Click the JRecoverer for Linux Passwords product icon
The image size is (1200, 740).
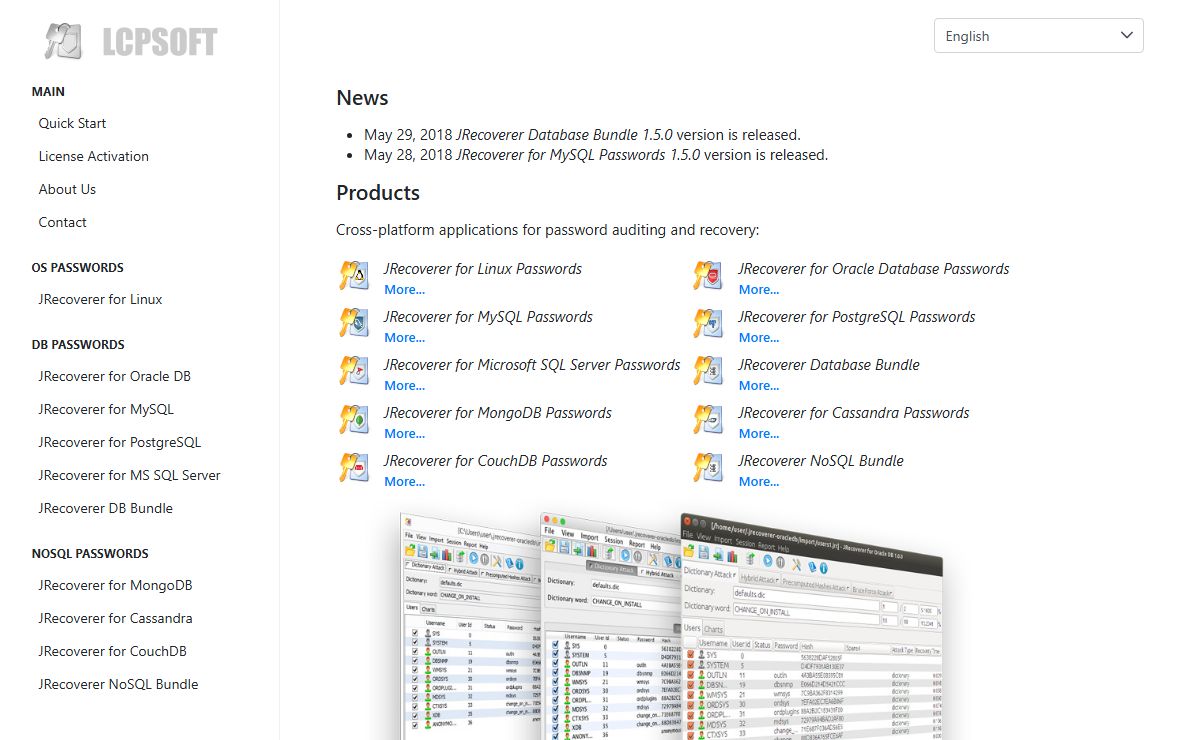tap(353, 275)
